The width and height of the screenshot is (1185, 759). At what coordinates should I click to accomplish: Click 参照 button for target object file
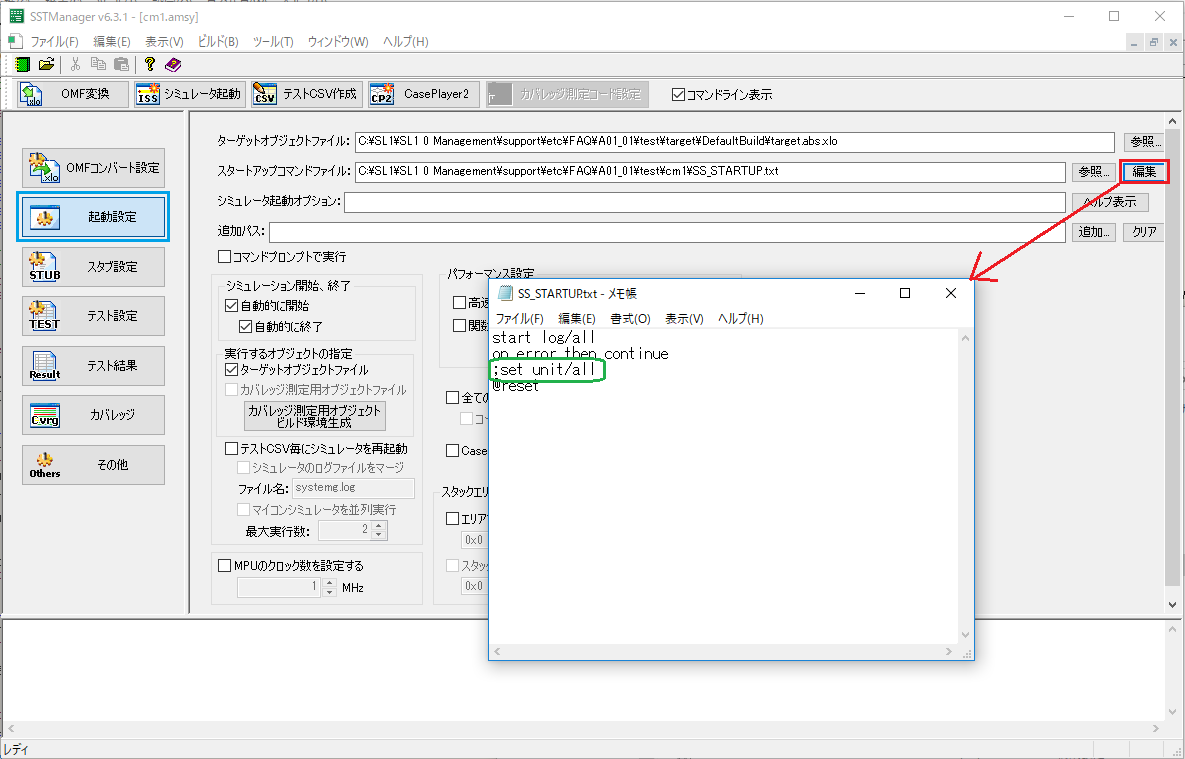pos(1144,141)
